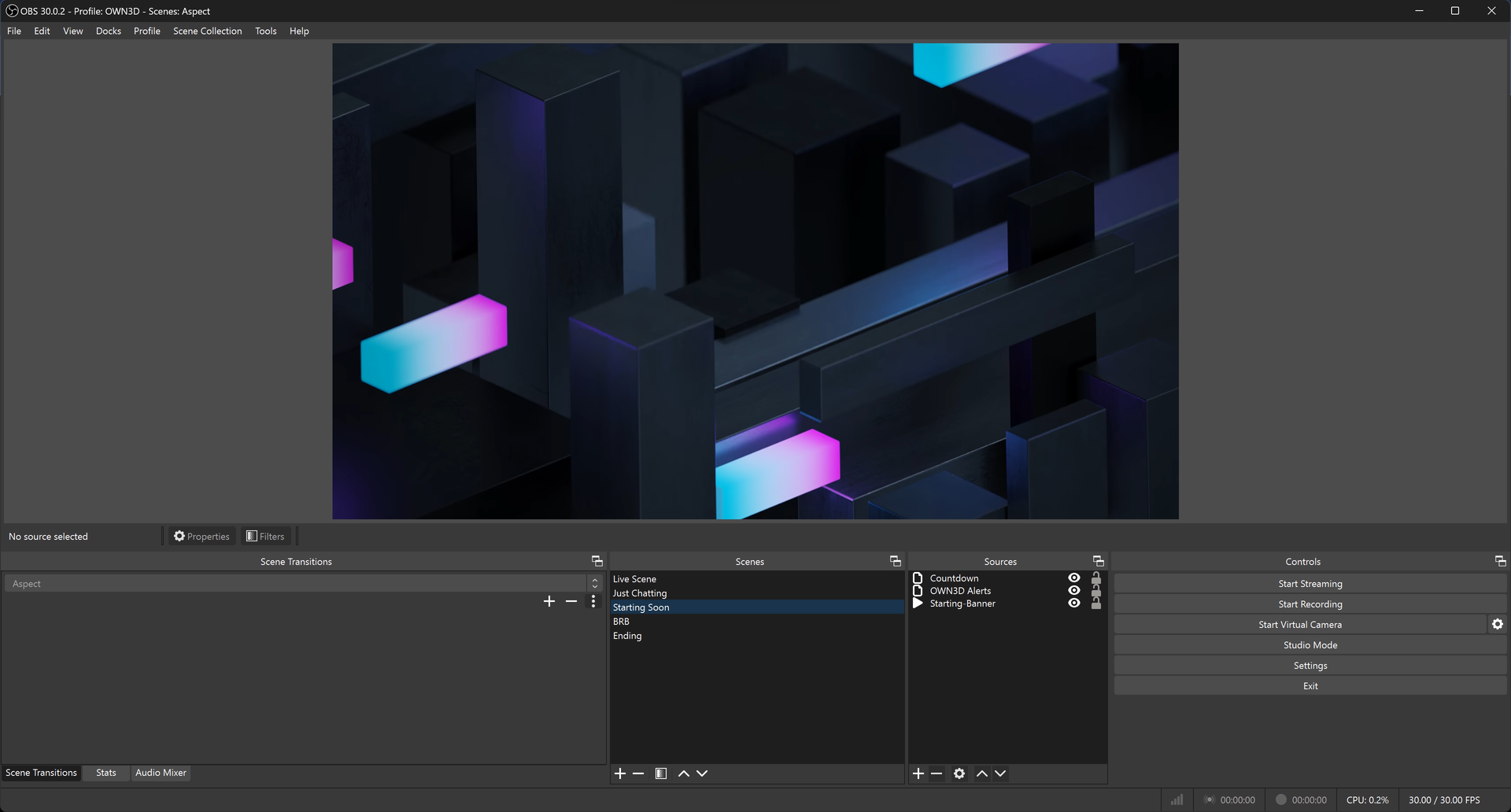1511x812 pixels.
Task: Enable Studio Mode
Action: (x=1310, y=644)
